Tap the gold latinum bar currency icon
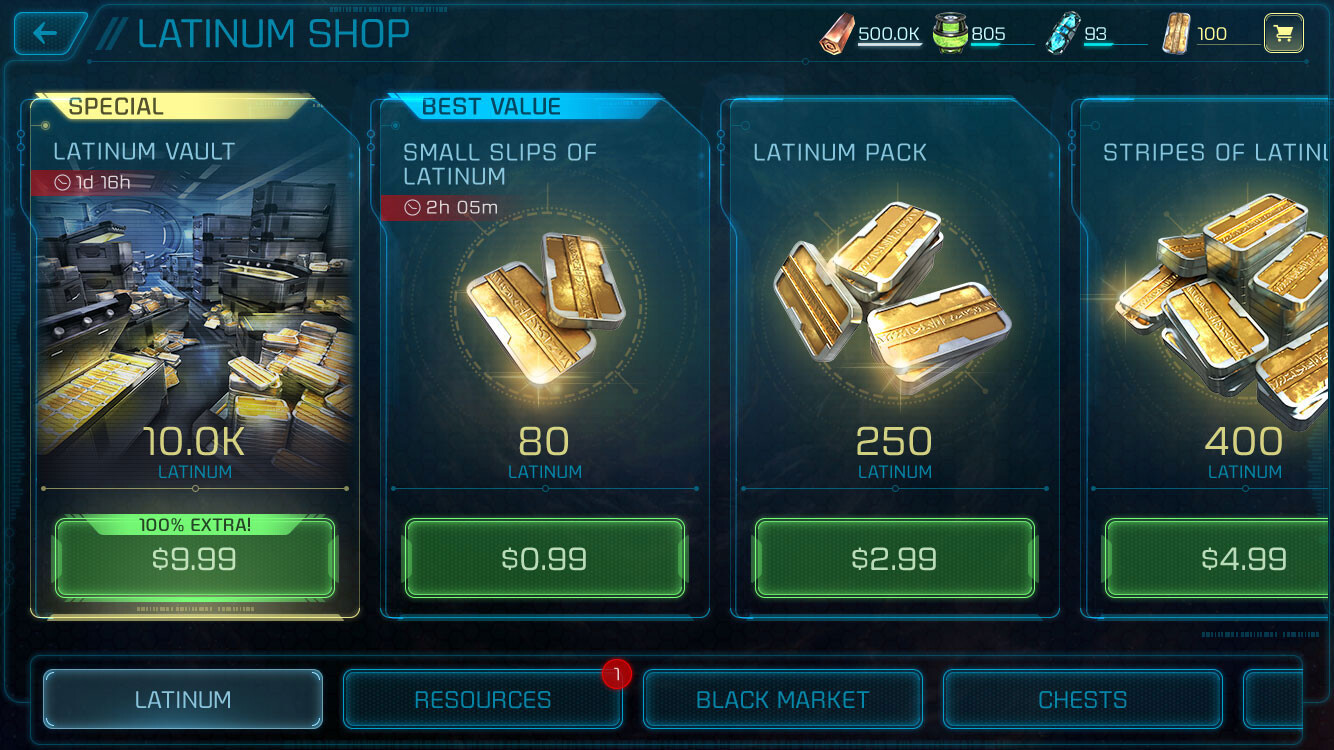Image resolution: width=1334 pixels, height=750 pixels. 1176,34
